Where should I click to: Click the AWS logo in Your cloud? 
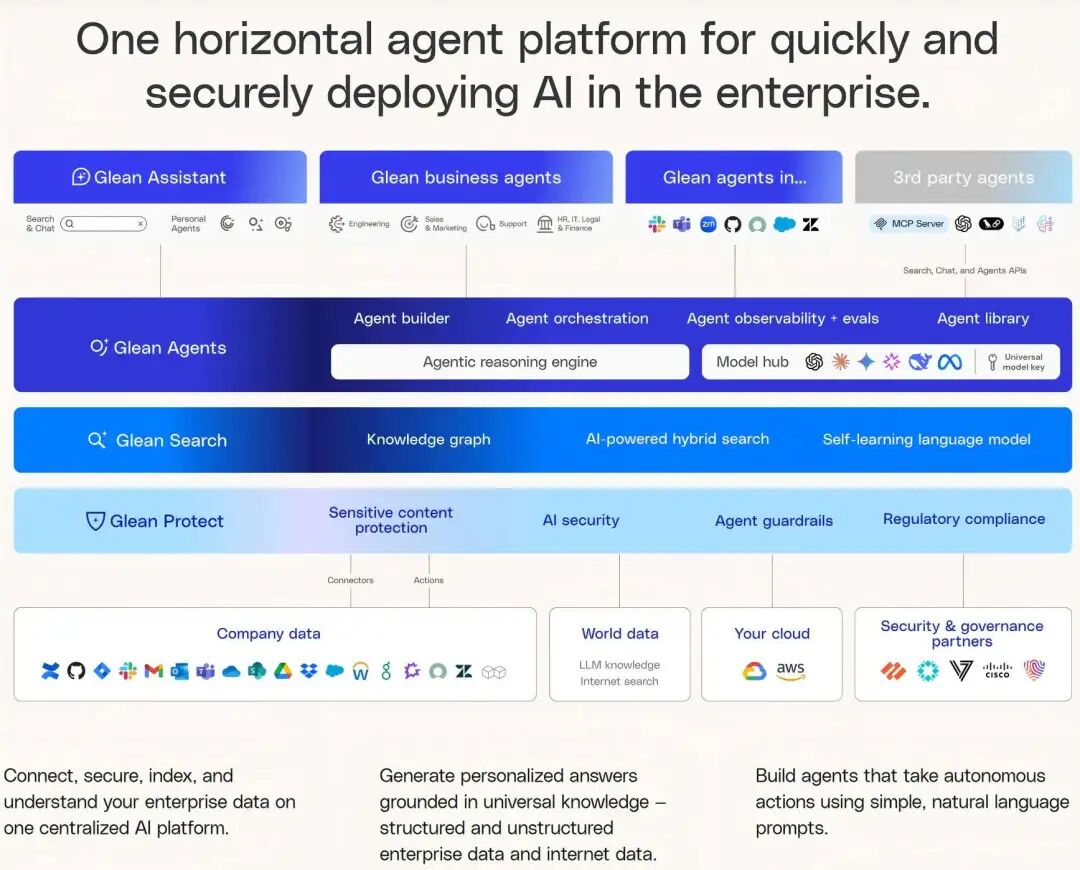790,671
